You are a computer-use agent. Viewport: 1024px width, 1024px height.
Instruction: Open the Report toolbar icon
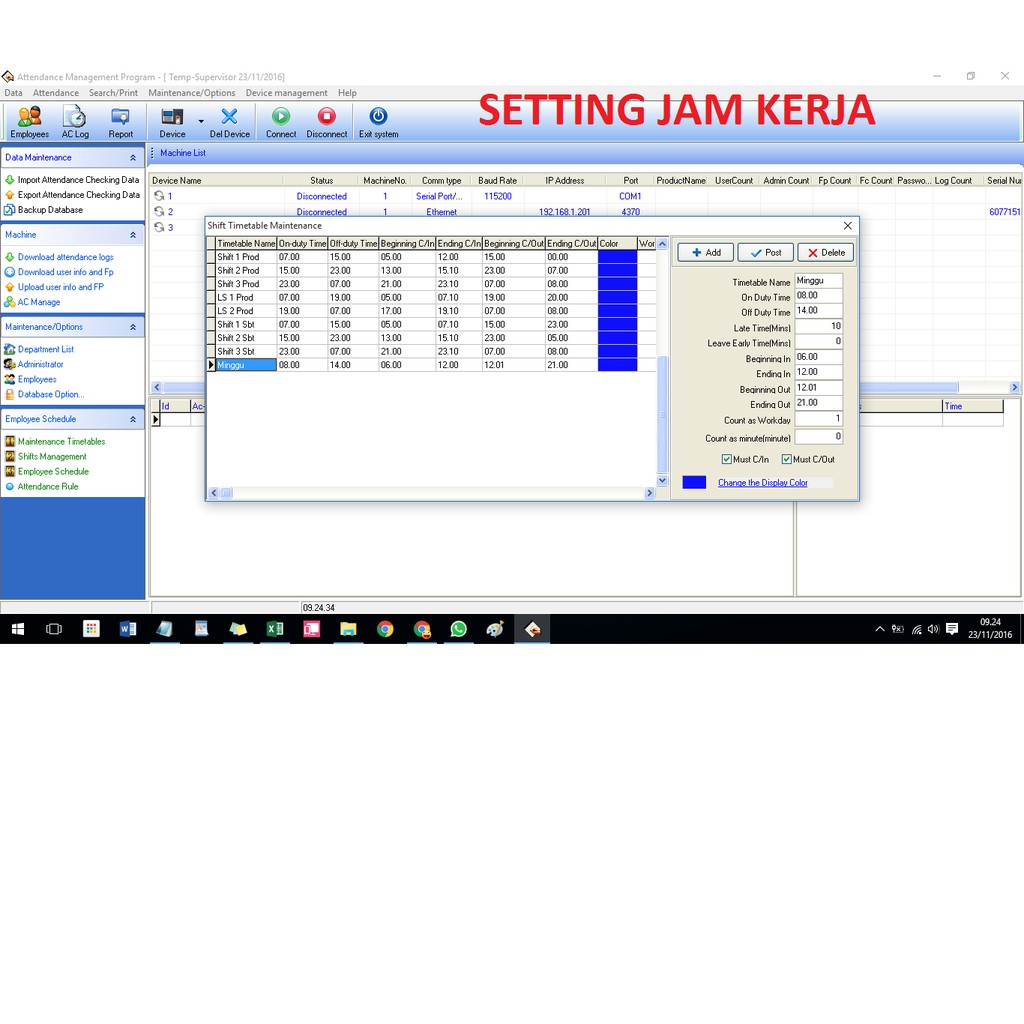click(120, 122)
